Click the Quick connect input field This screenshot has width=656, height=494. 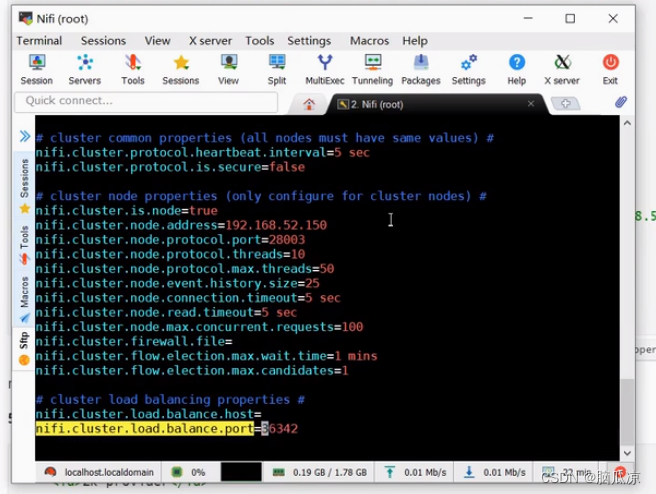pos(146,101)
